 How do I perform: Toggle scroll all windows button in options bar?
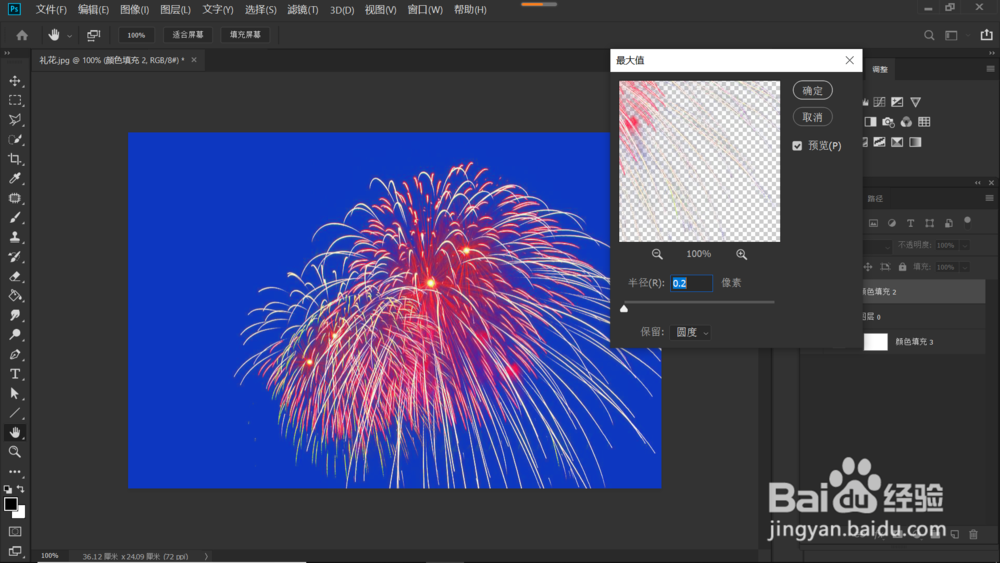pos(94,35)
